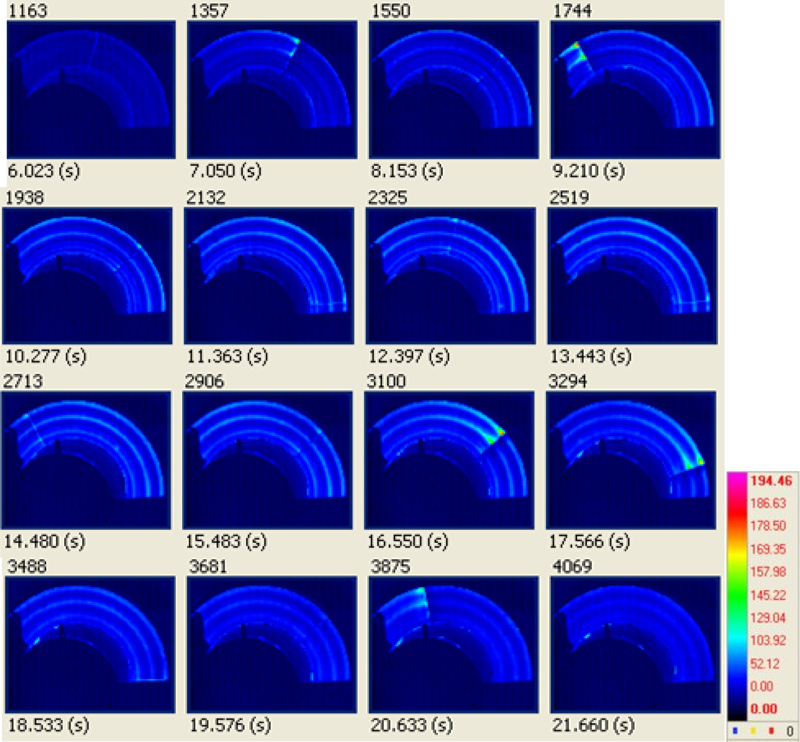This screenshot has height=742, width=800.
Task: Open frame 1938 at 10.277 seconds
Action: point(92,270)
